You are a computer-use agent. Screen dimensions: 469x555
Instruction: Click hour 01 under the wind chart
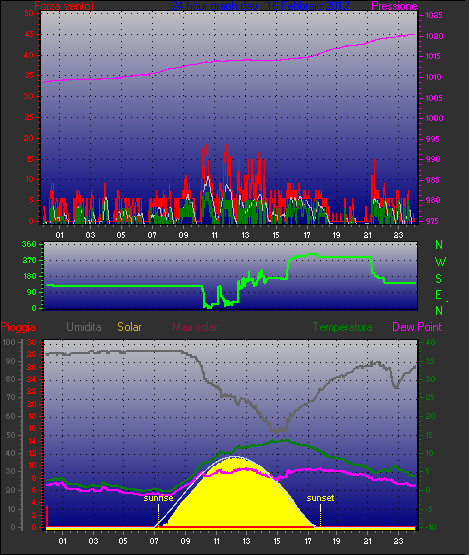pyautogui.click(x=59, y=235)
